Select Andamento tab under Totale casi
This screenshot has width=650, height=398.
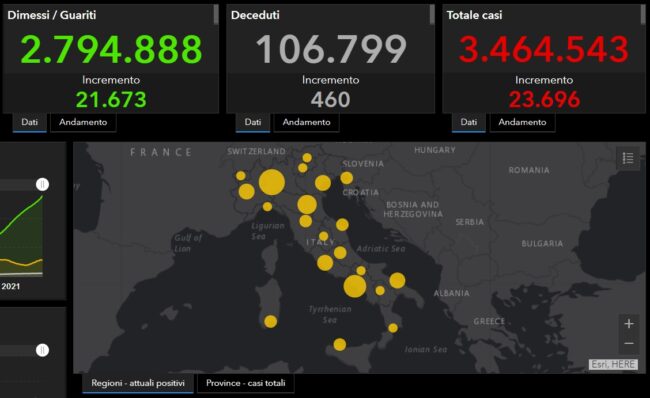(522, 122)
